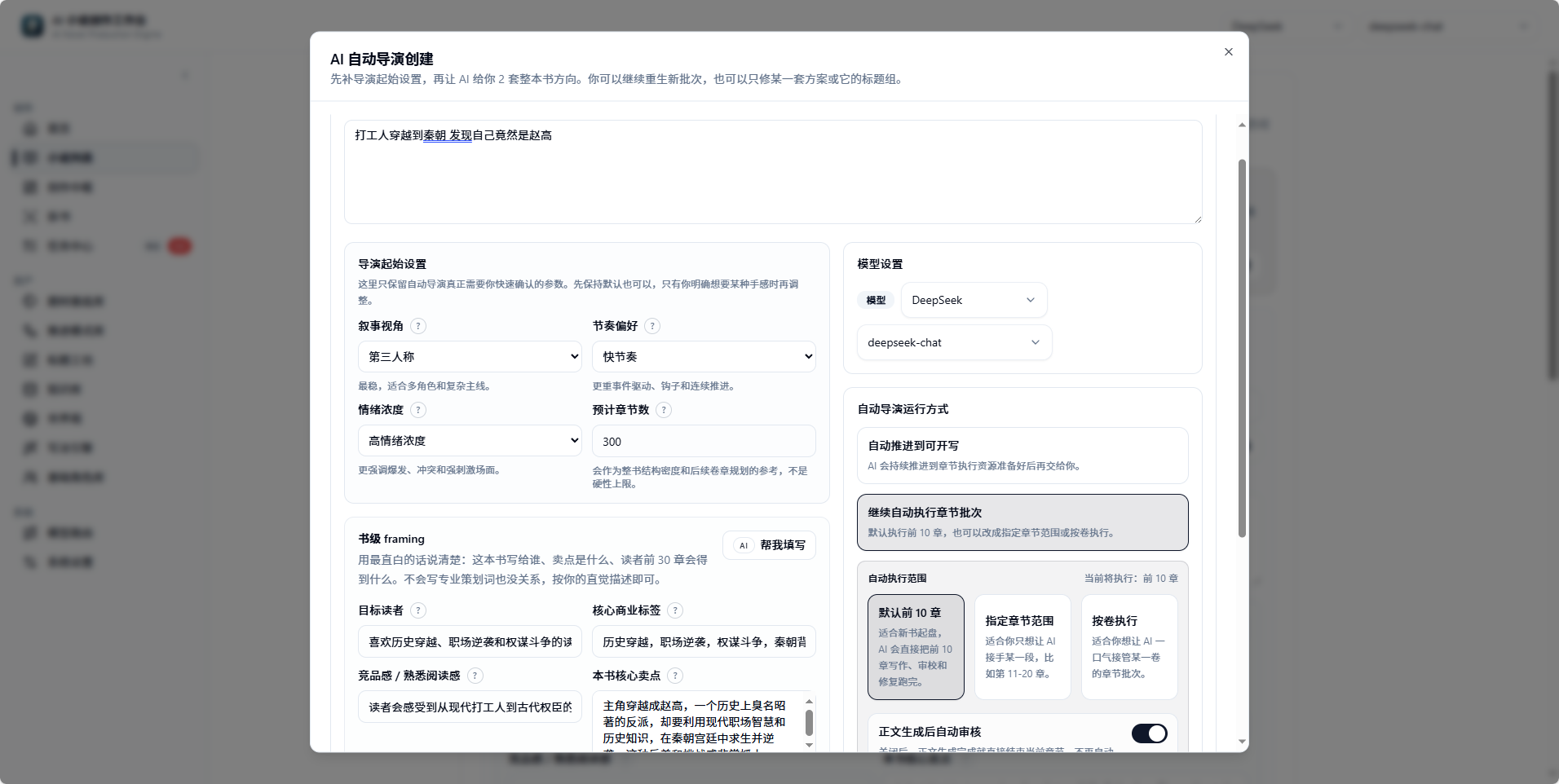Open the 目标读者 help icon
1559x784 pixels.
tap(418, 610)
